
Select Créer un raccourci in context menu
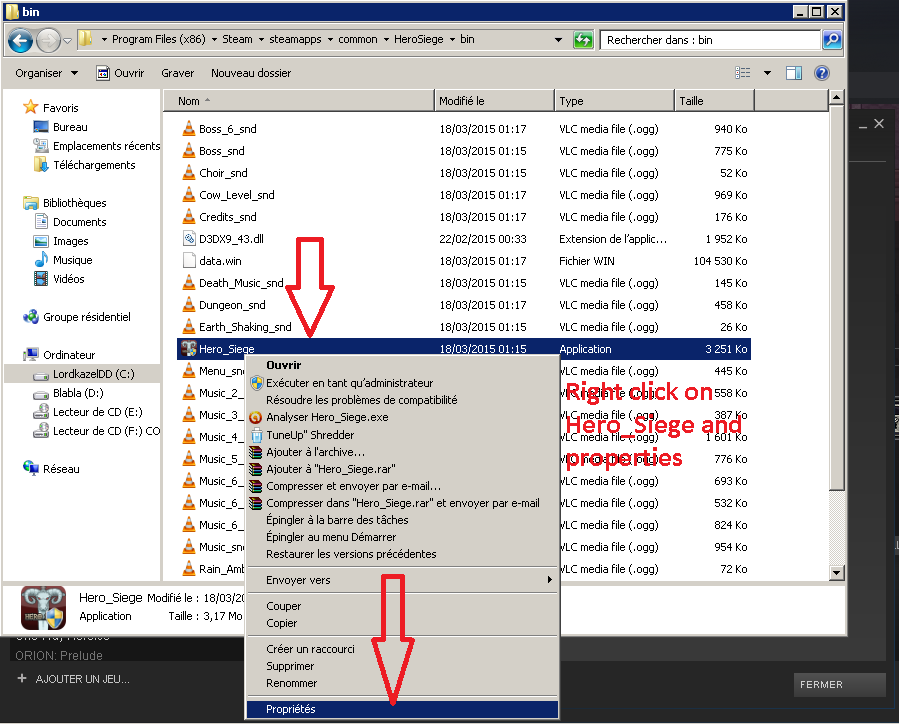pos(402,649)
